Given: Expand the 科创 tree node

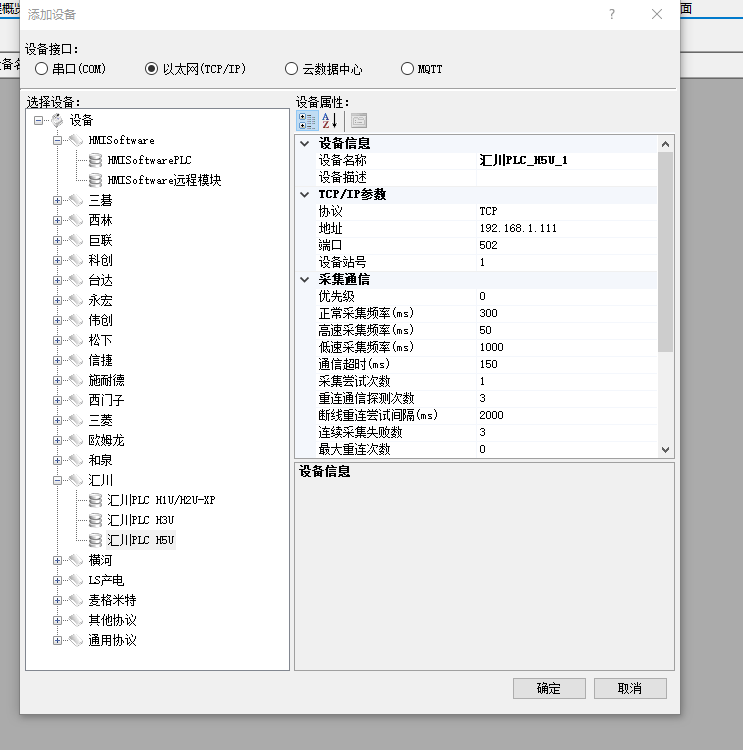Looking at the screenshot, I should pyautogui.click(x=57, y=261).
